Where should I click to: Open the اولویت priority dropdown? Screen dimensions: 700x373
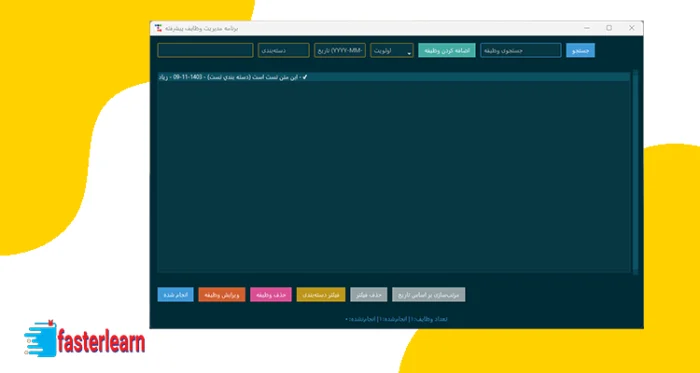(x=392, y=50)
